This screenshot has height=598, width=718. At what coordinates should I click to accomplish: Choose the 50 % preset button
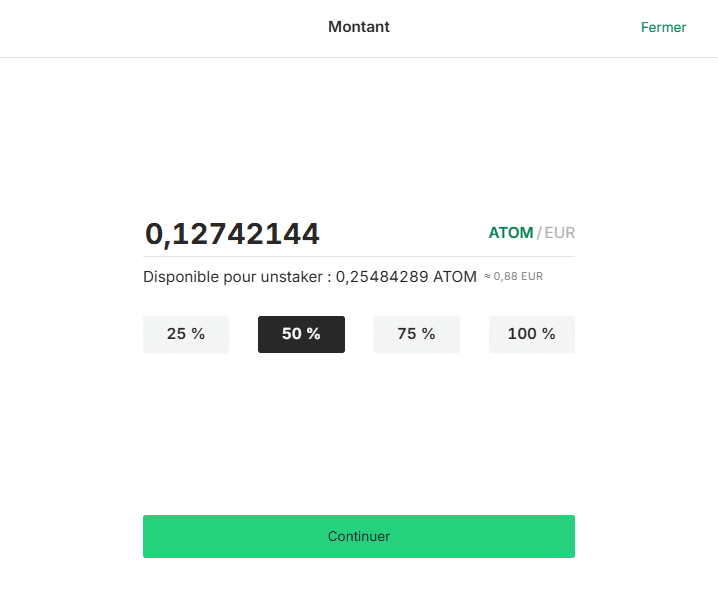coord(301,334)
